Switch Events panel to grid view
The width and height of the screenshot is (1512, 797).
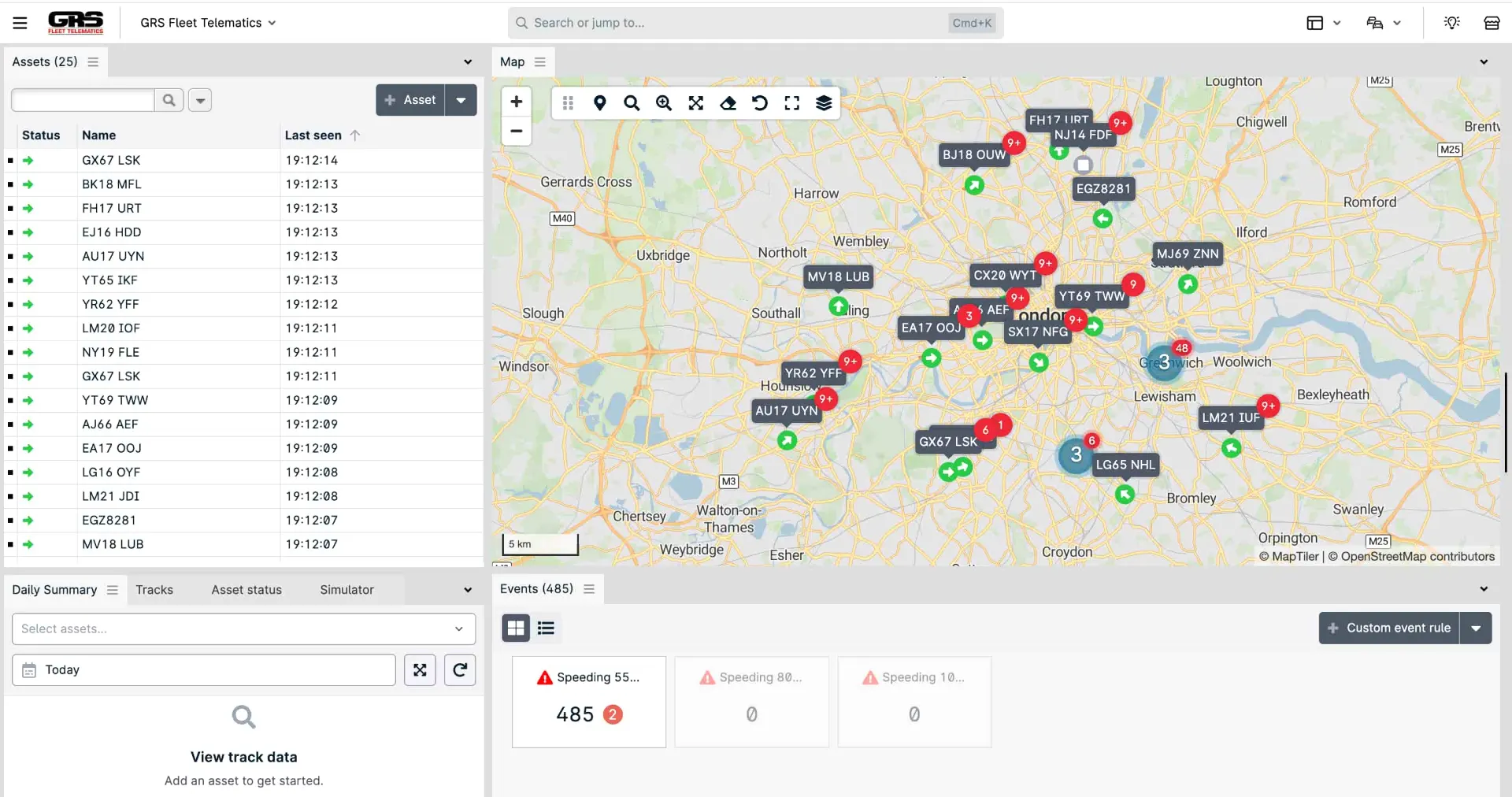(516, 628)
